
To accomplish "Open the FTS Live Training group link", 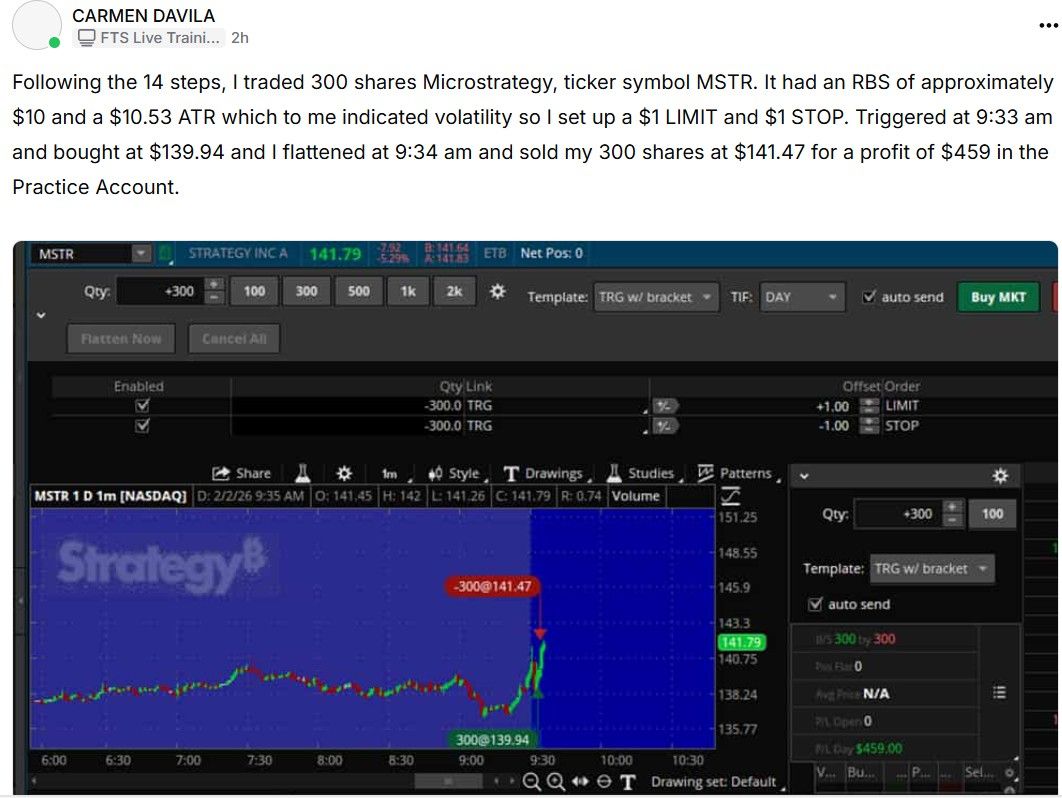I will tap(150, 38).
